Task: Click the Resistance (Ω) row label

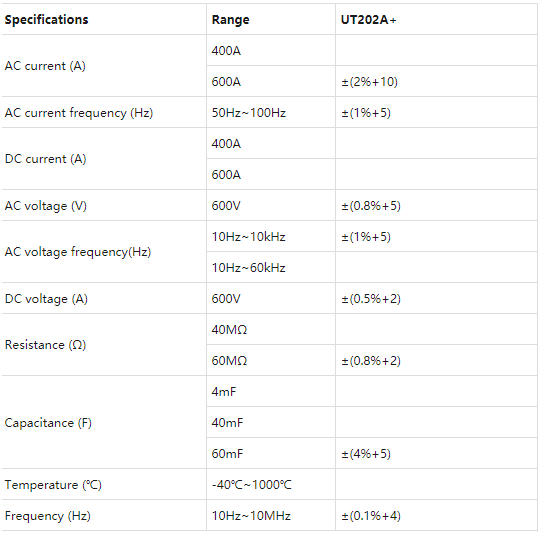Action: (x=45, y=345)
